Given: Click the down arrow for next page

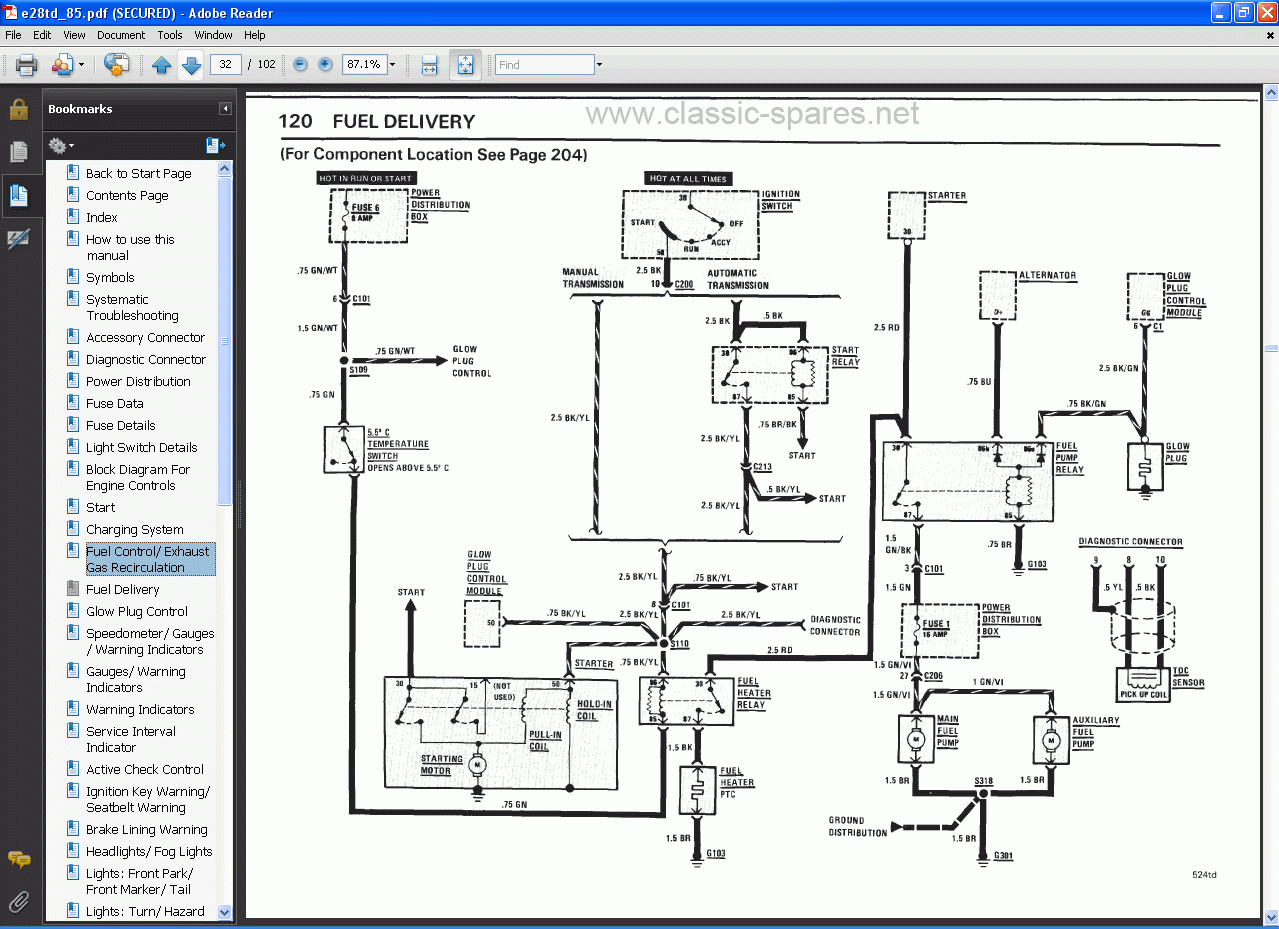Looking at the screenshot, I should coord(190,64).
